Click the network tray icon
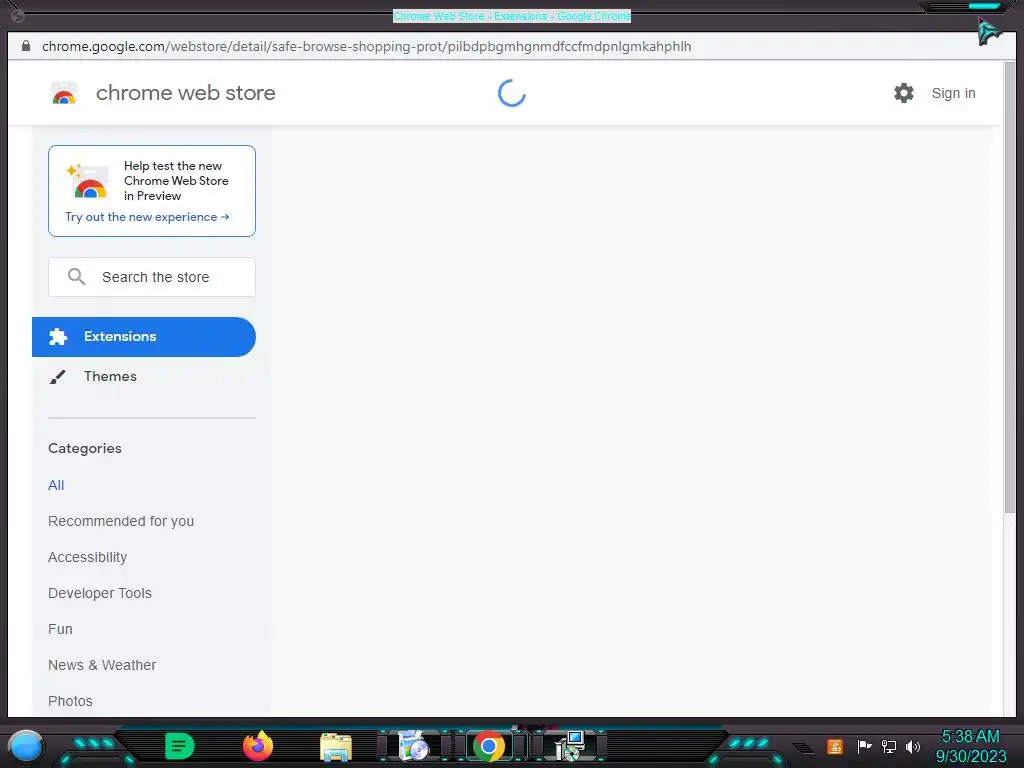This screenshot has width=1024, height=768. pyautogui.click(x=889, y=746)
